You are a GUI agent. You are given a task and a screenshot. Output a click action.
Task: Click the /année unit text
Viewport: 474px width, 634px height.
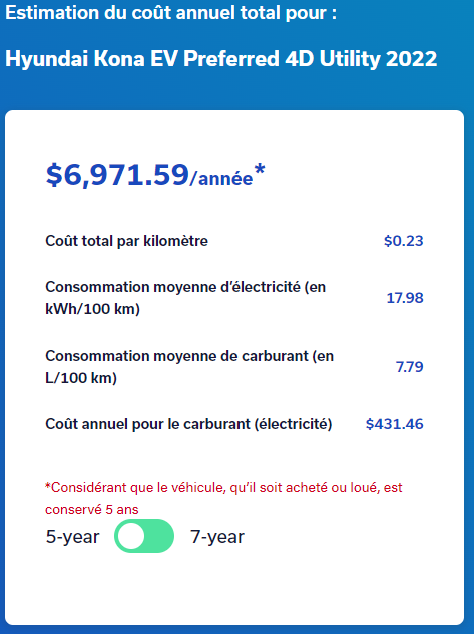(x=221, y=178)
